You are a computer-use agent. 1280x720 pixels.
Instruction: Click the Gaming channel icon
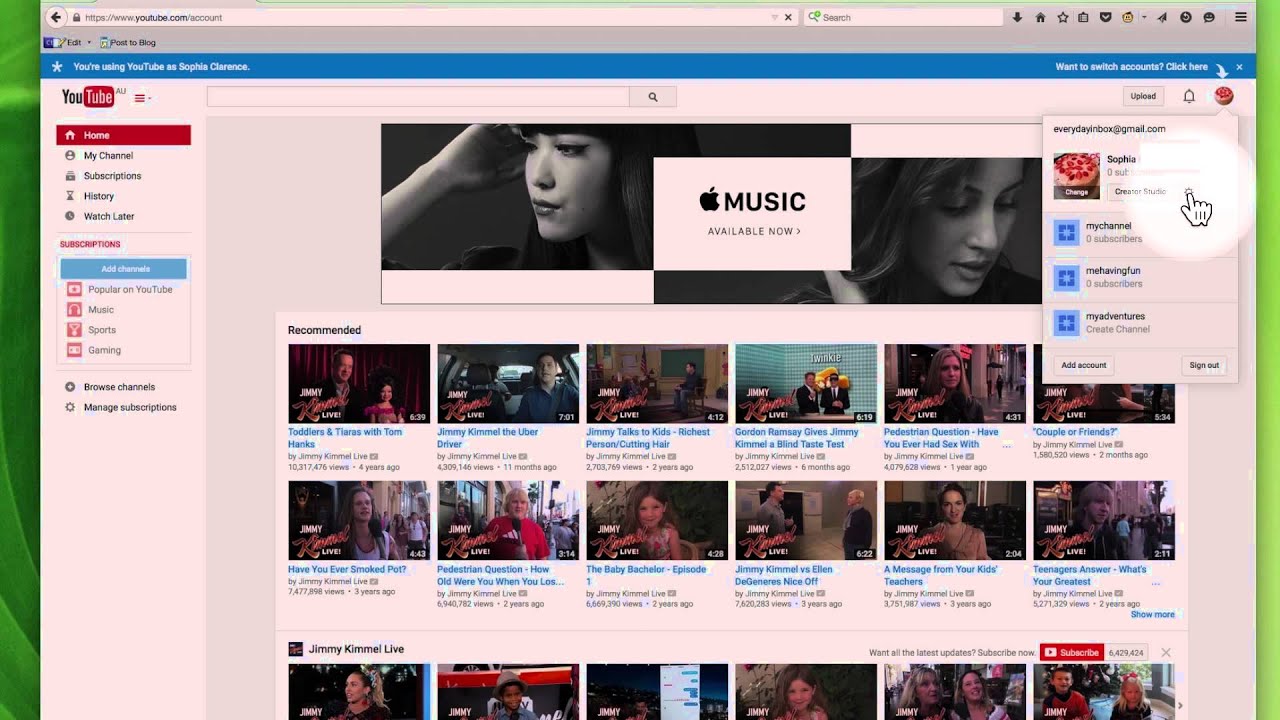74,350
